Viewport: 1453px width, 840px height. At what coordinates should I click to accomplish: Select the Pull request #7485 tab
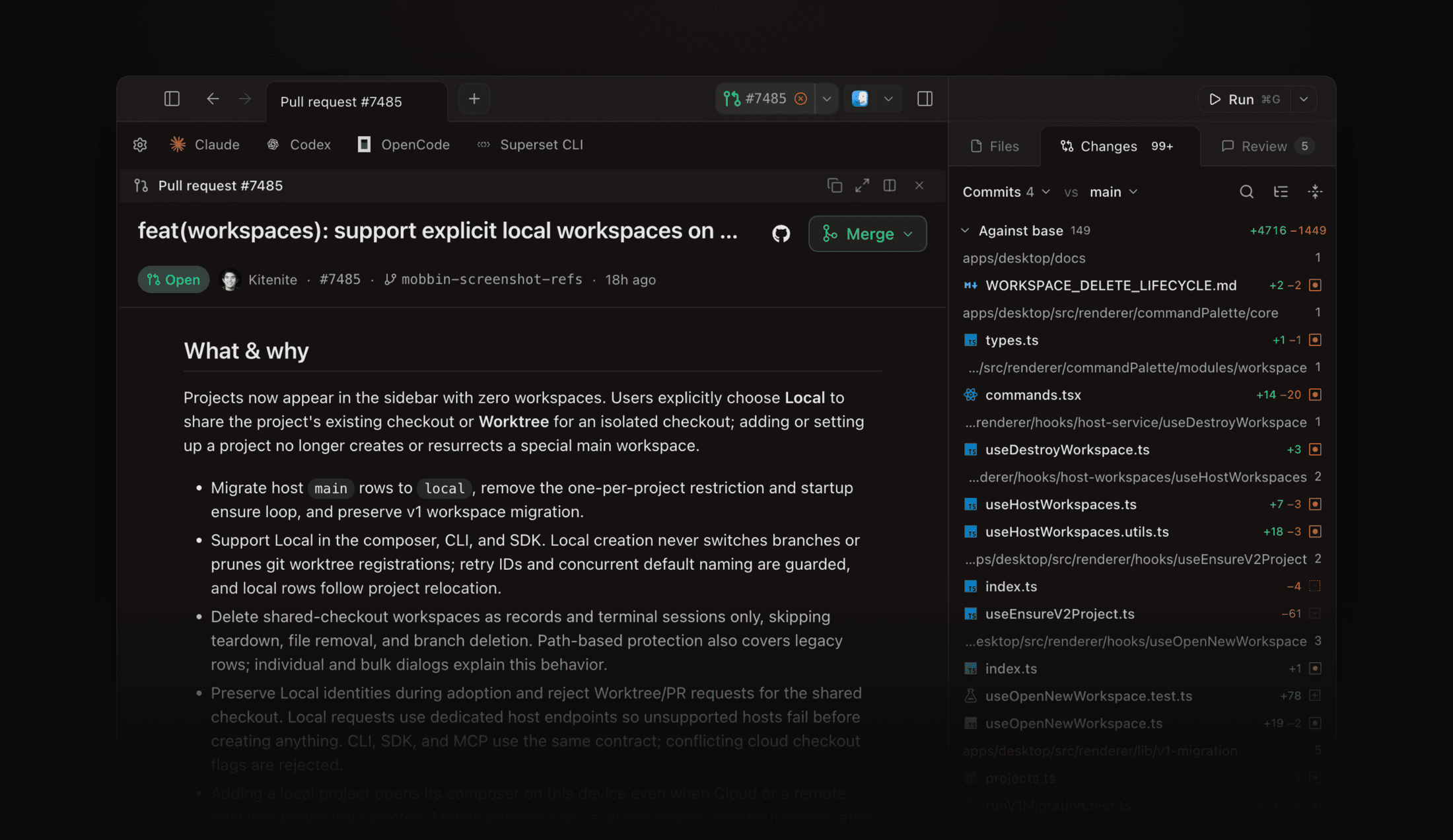coord(357,102)
